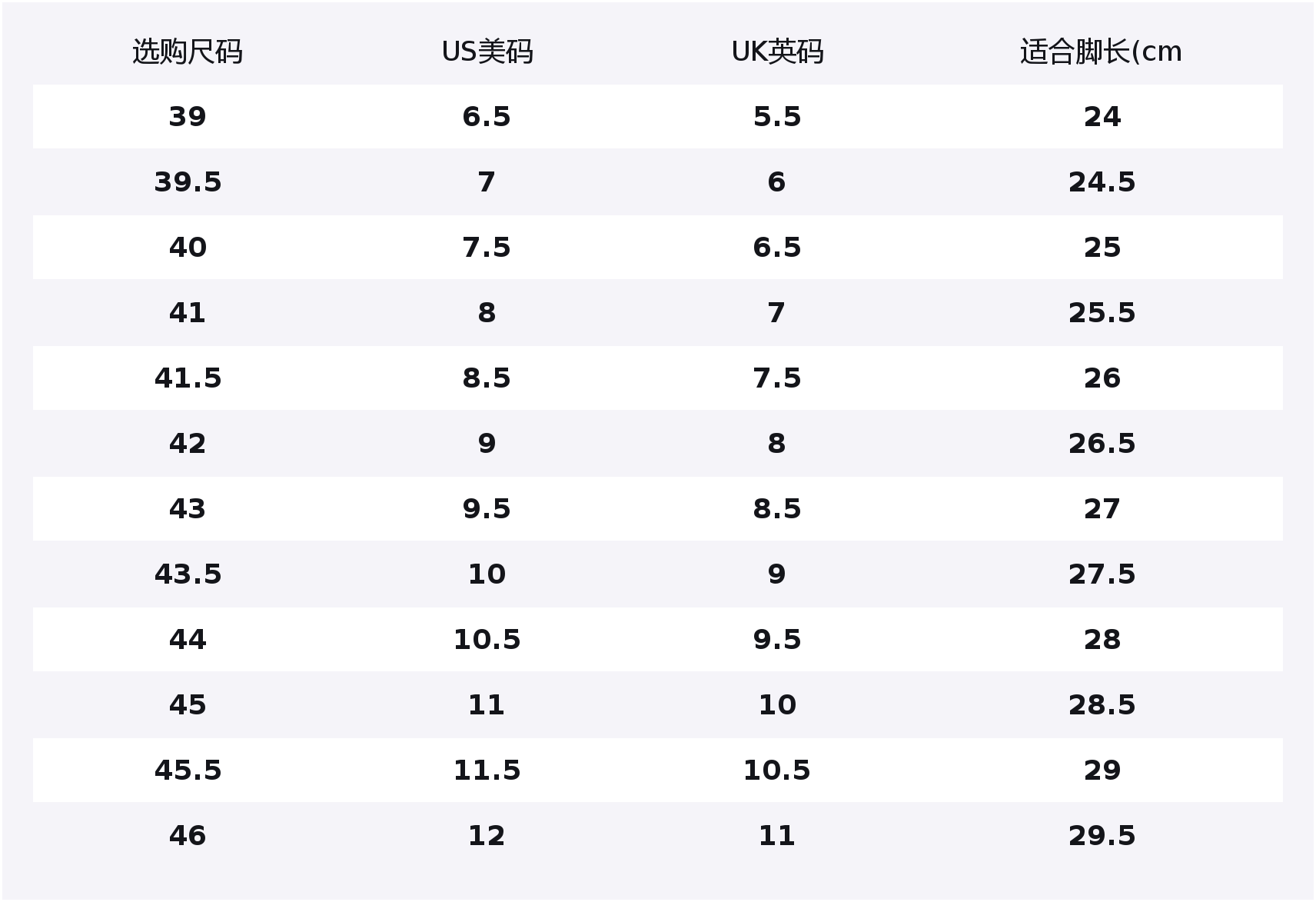Choose size 44 in 选购尺码 column
1316x902 pixels.
(188, 640)
